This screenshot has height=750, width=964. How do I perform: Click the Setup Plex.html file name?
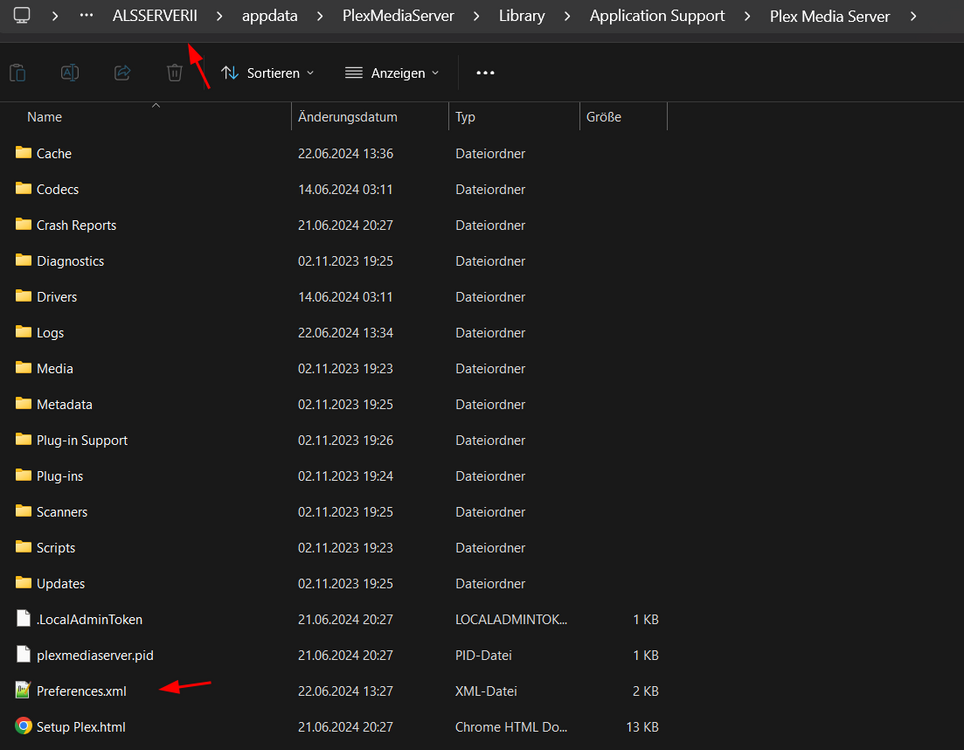tap(81, 727)
